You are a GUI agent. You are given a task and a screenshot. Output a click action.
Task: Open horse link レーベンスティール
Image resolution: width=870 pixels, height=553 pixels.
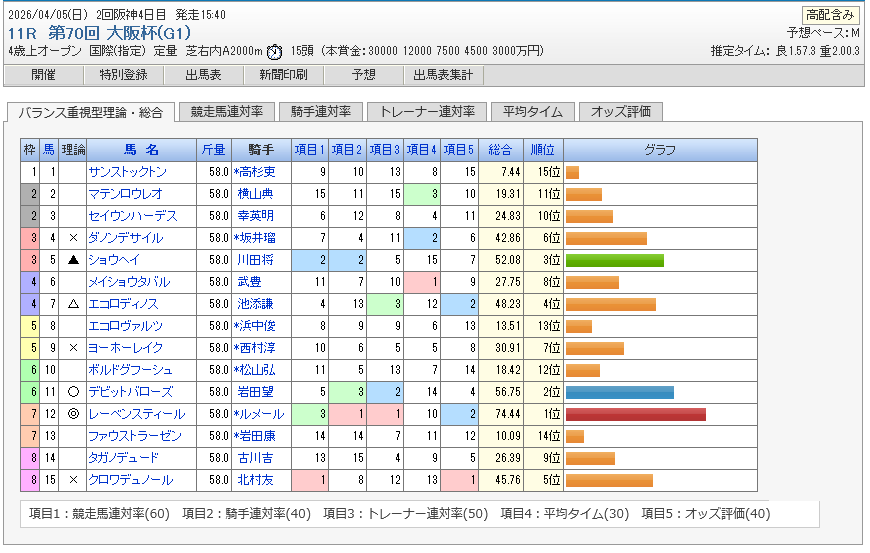point(136,414)
